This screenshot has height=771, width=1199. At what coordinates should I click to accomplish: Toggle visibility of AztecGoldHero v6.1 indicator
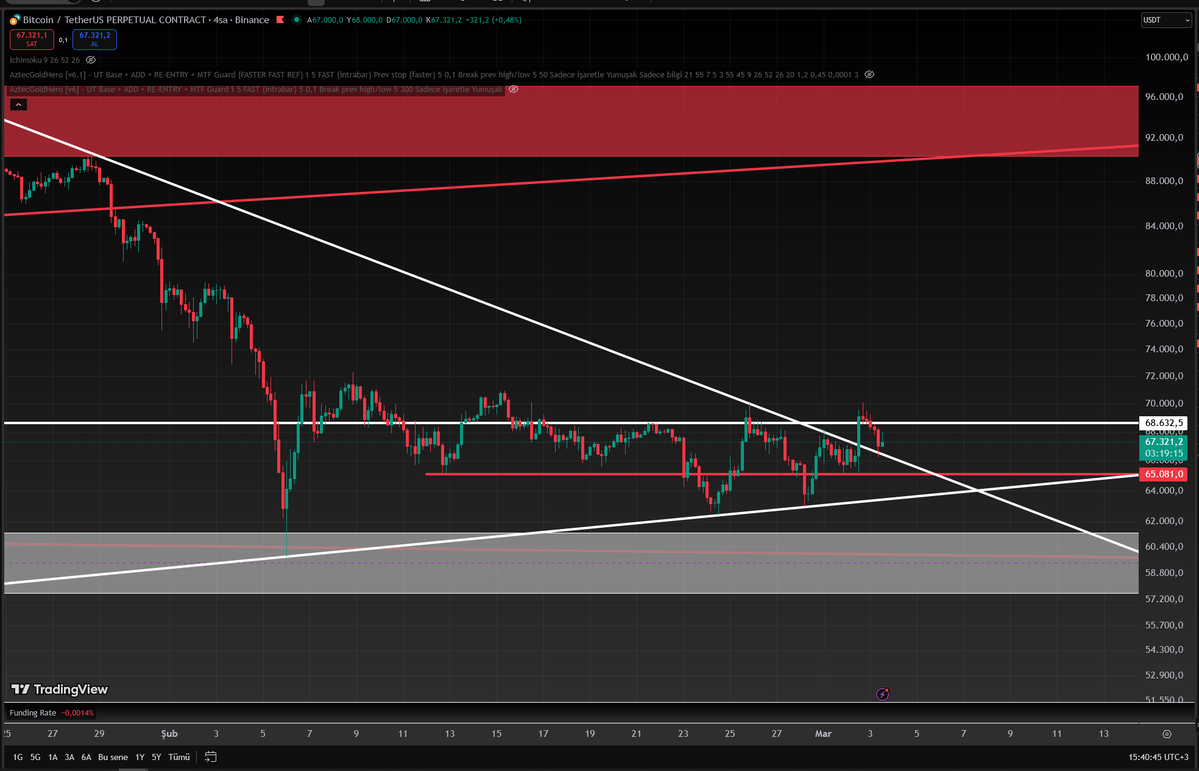(869, 75)
